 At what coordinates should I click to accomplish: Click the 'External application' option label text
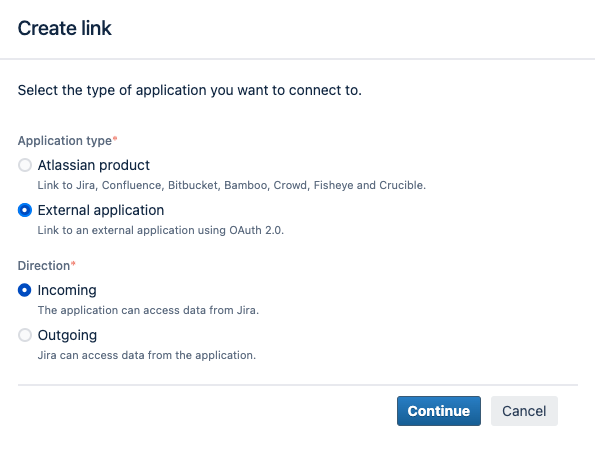tap(101, 210)
